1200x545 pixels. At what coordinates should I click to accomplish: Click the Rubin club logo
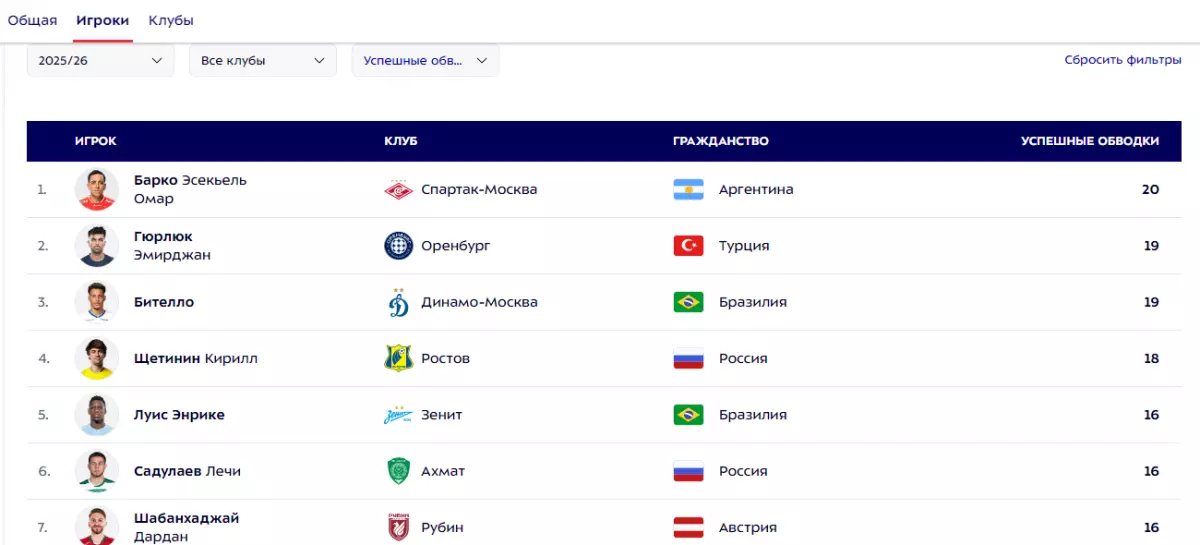pos(398,527)
